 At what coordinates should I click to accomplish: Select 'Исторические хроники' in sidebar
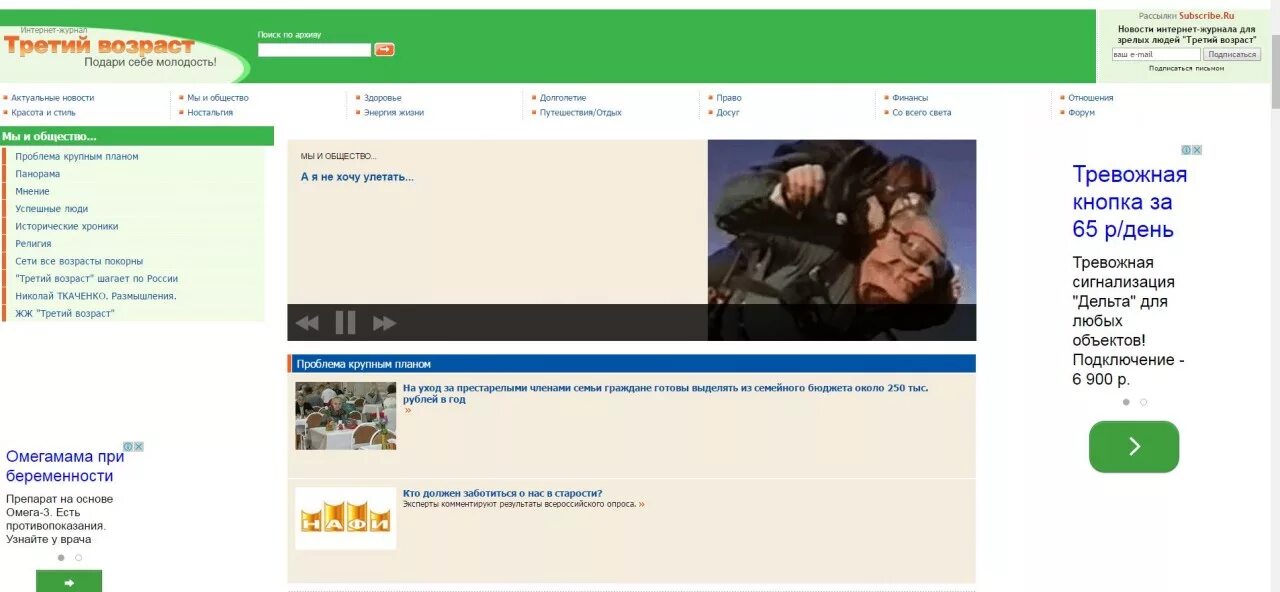coord(67,226)
